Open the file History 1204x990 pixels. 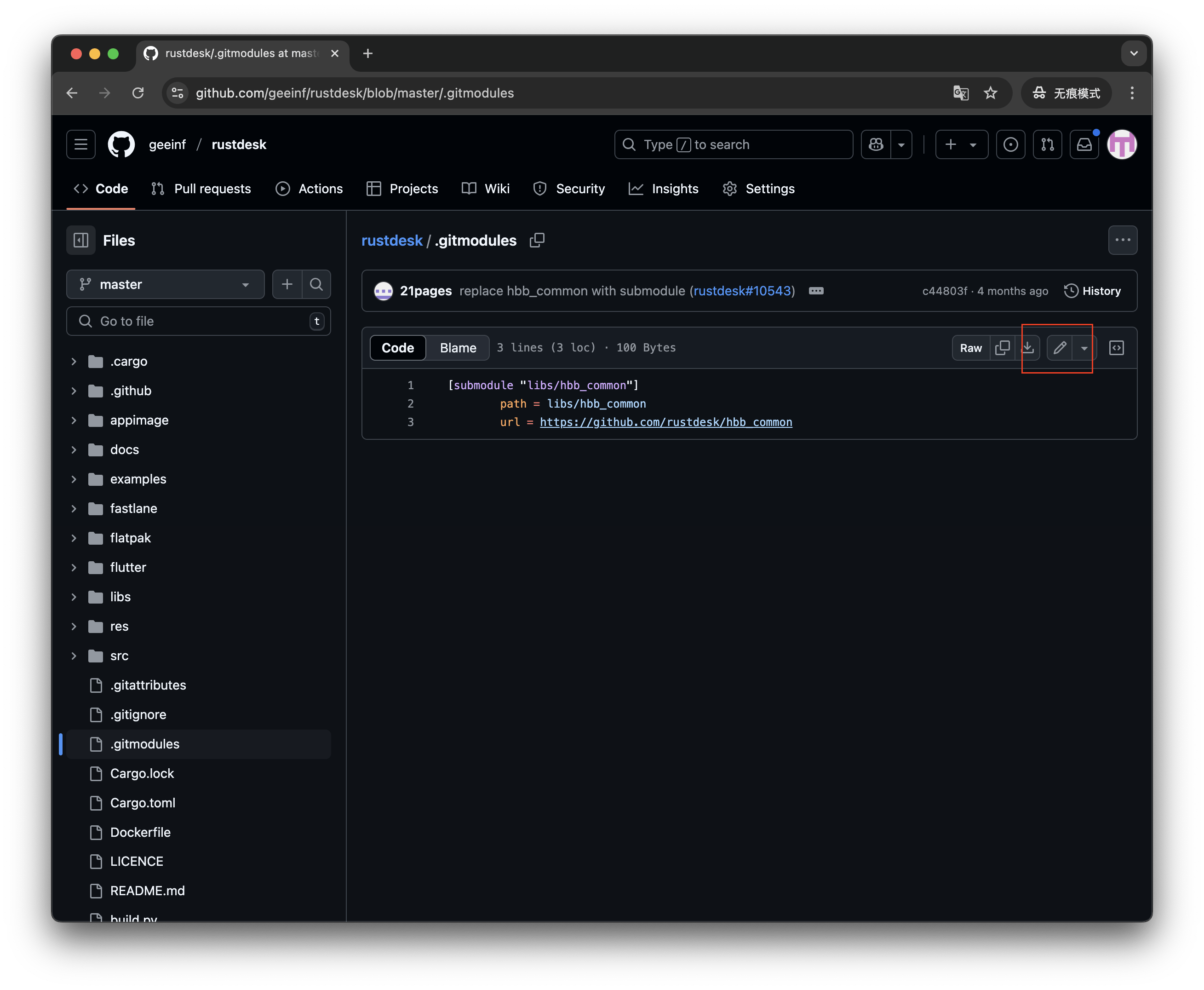click(x=1092, y=291)
